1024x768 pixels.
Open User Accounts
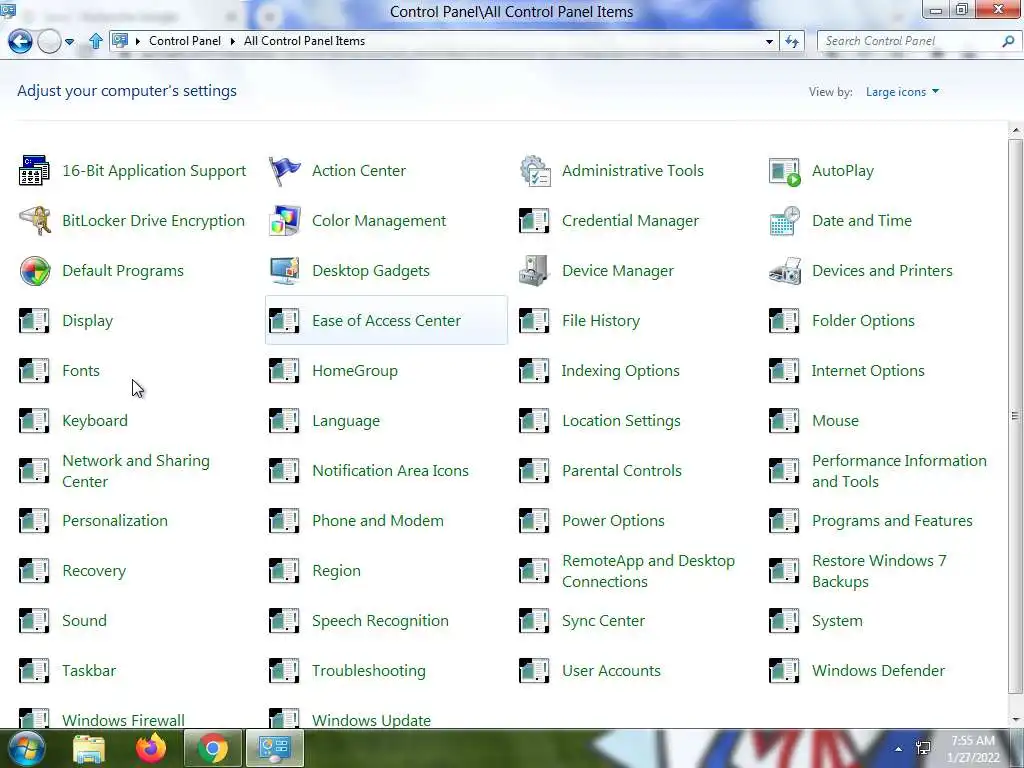click(x=611, y=671)
